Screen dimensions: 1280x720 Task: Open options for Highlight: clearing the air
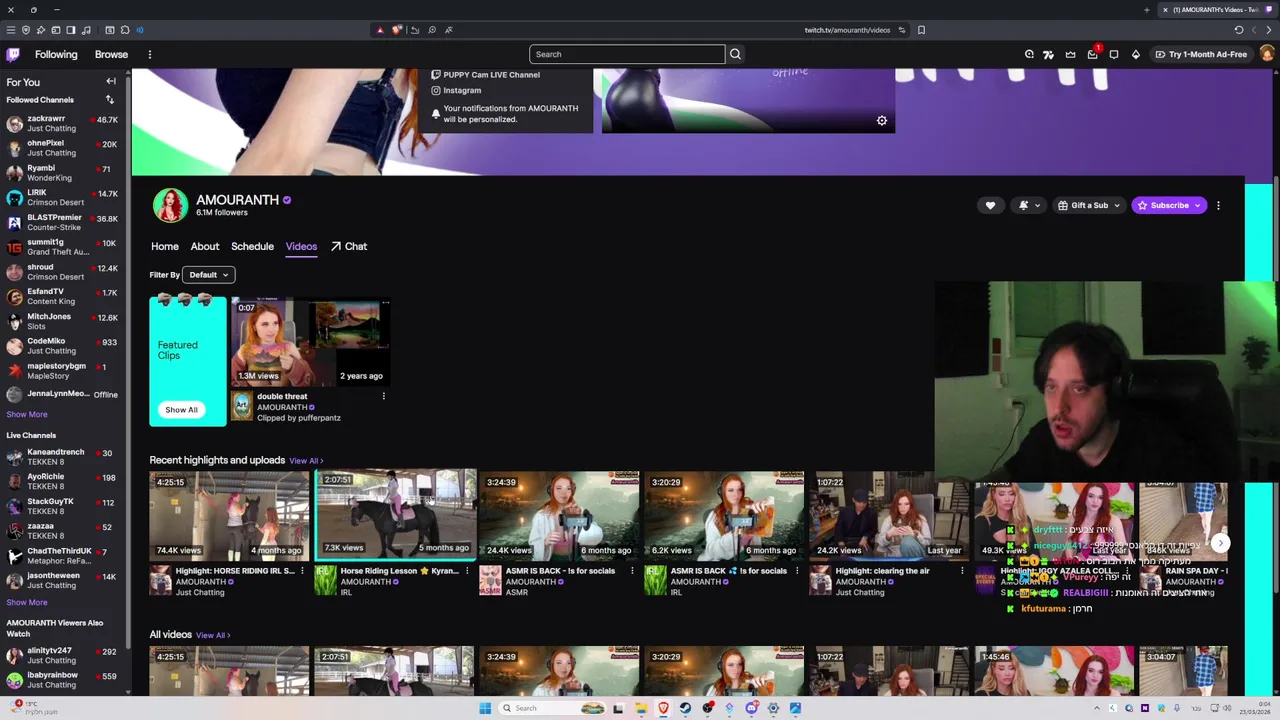[x=962, y=571]
